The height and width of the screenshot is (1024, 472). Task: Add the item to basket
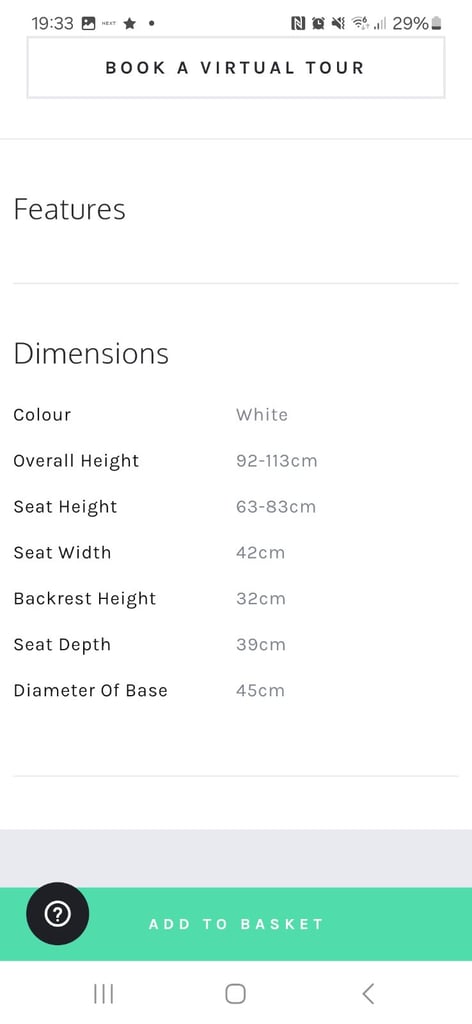(236, 923)
